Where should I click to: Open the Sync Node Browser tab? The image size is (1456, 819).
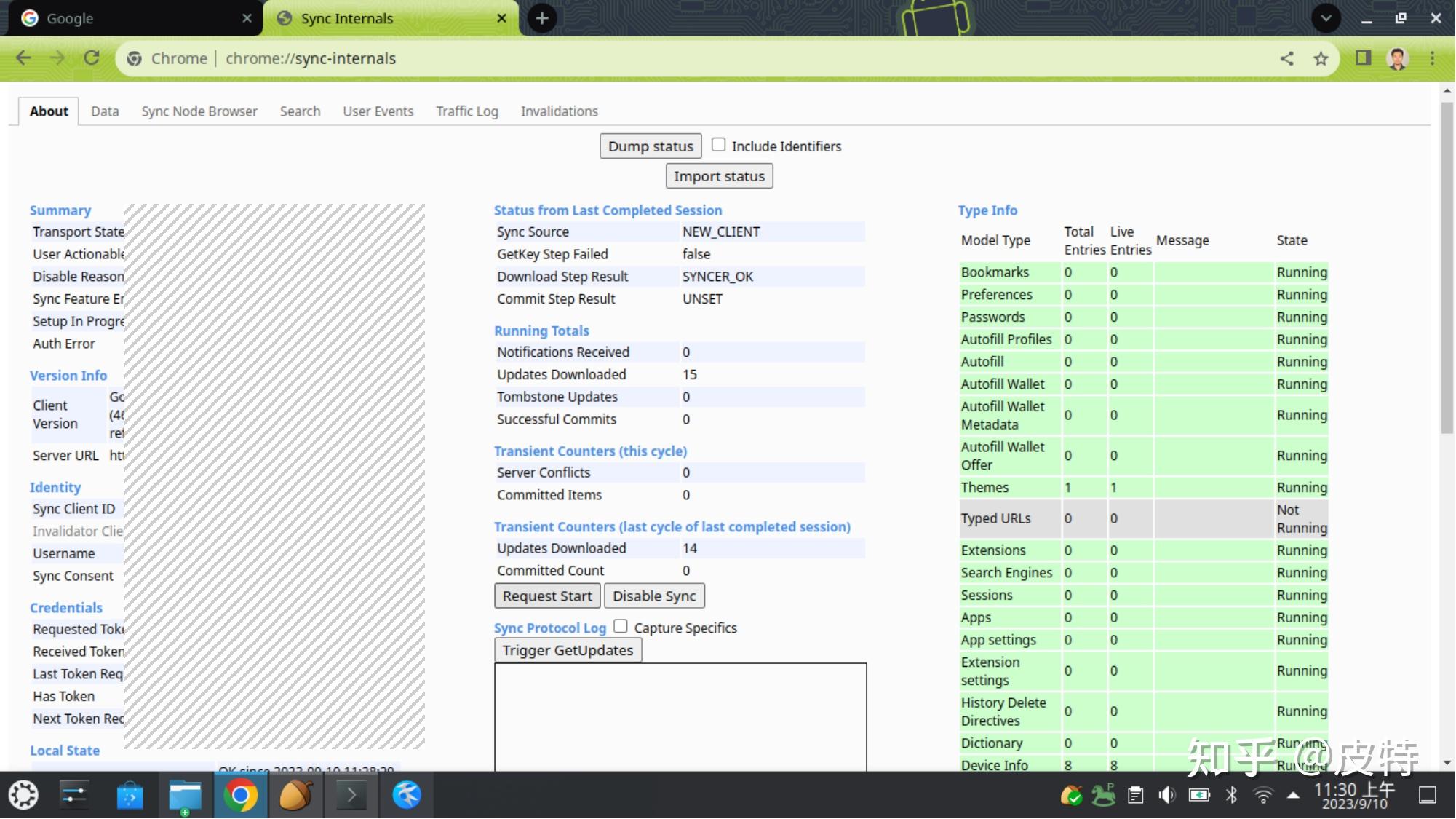pos(199,111)
